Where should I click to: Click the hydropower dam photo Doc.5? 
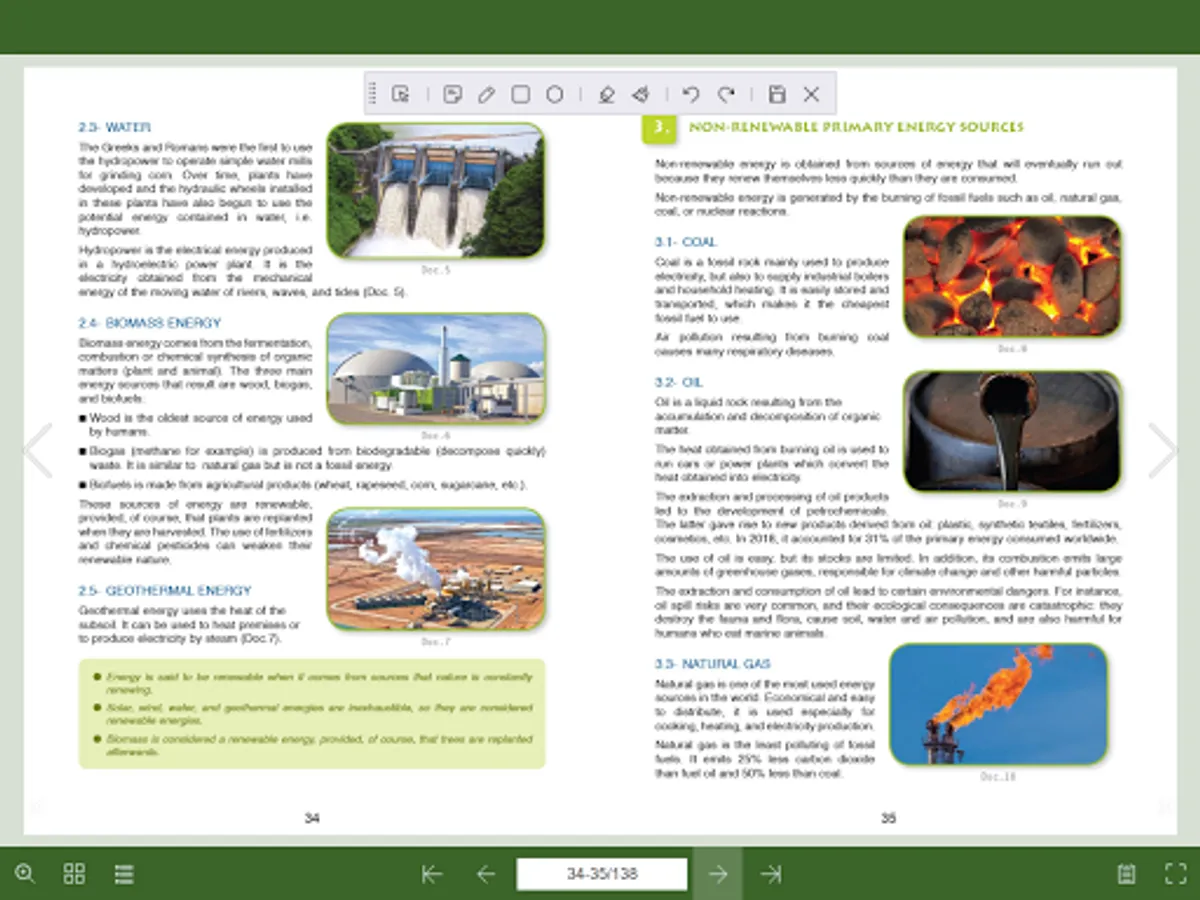pos(436,190)
